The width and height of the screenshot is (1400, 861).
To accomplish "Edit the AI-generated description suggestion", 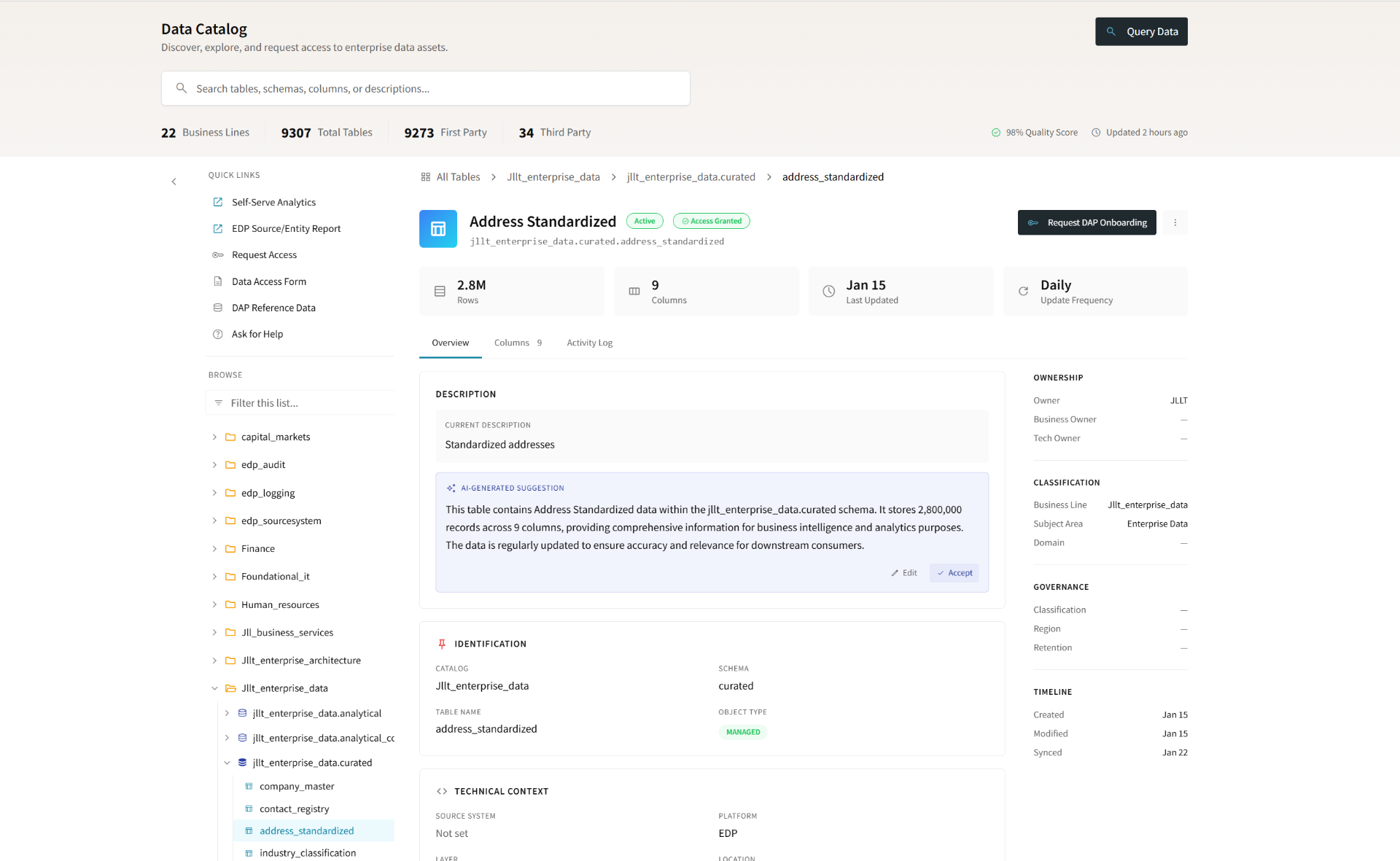I will pyautogui.click(x=904, y=573).
